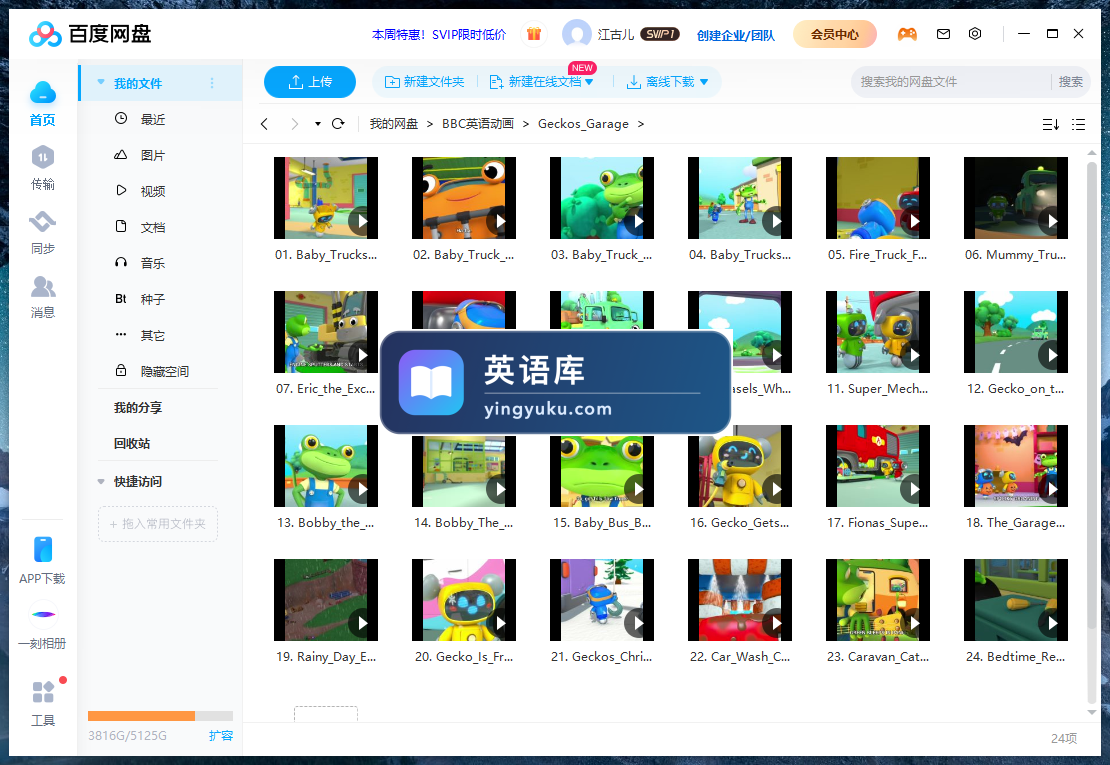Refresh the current folder listing

[338, 123]
